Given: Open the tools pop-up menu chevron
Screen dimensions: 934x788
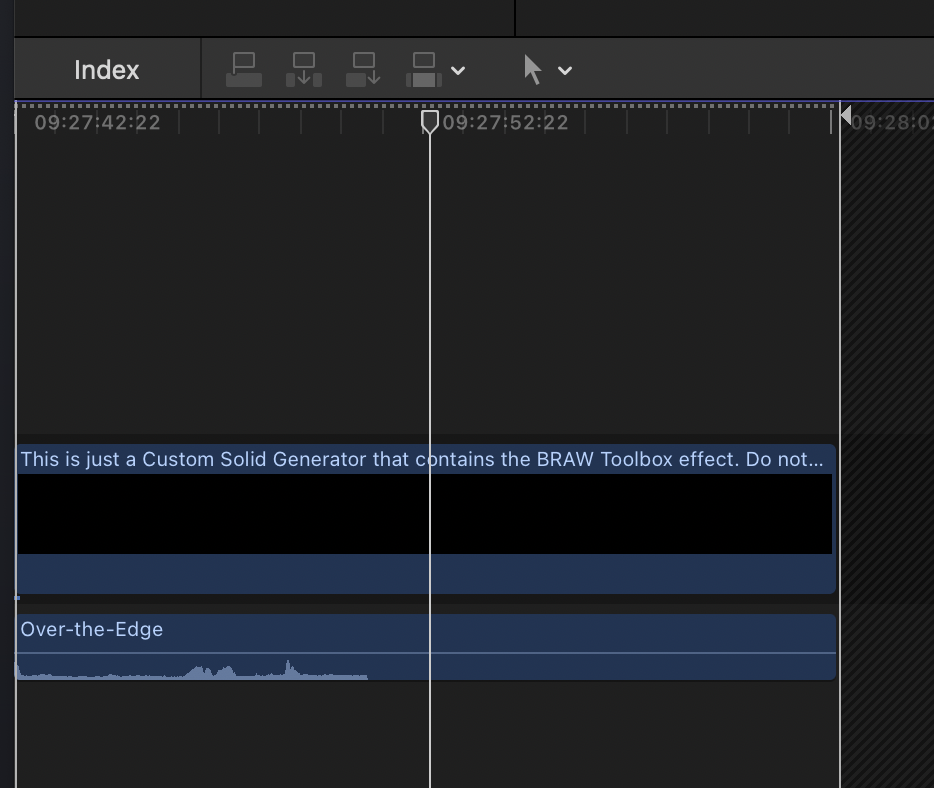Looking at the screenshot, I should pos(565,71).
